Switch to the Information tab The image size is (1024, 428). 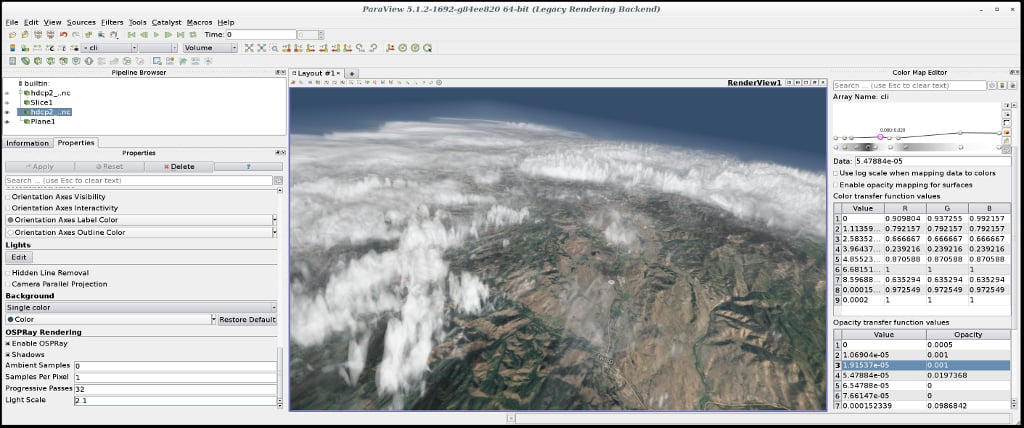pyautogui.click(x=27, y=143)
